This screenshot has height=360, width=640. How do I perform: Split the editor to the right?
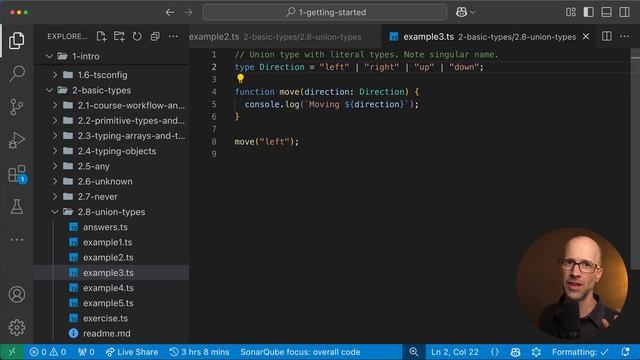click(x=607, y=36)
